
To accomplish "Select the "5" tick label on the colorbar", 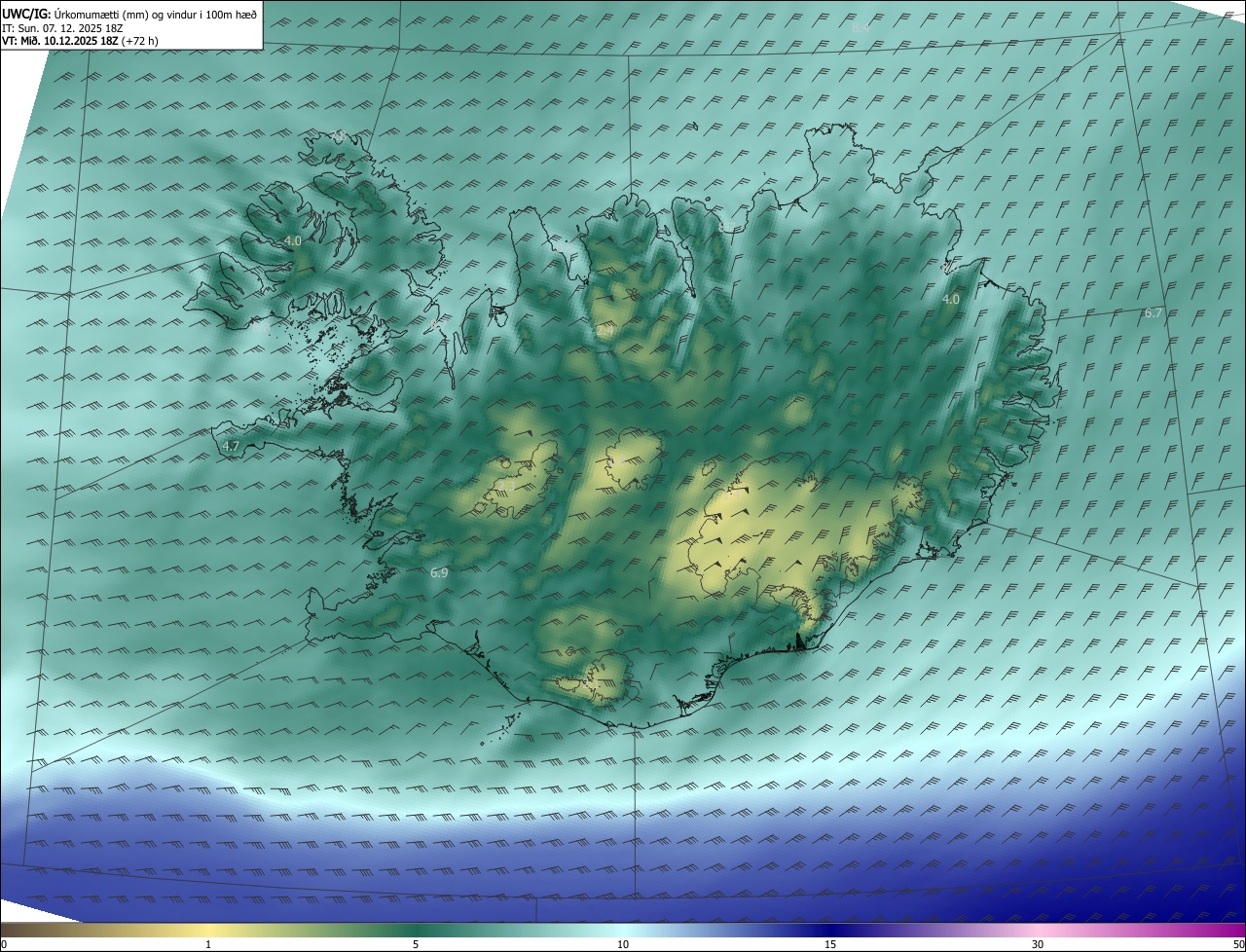I will (x=416, y=944).
